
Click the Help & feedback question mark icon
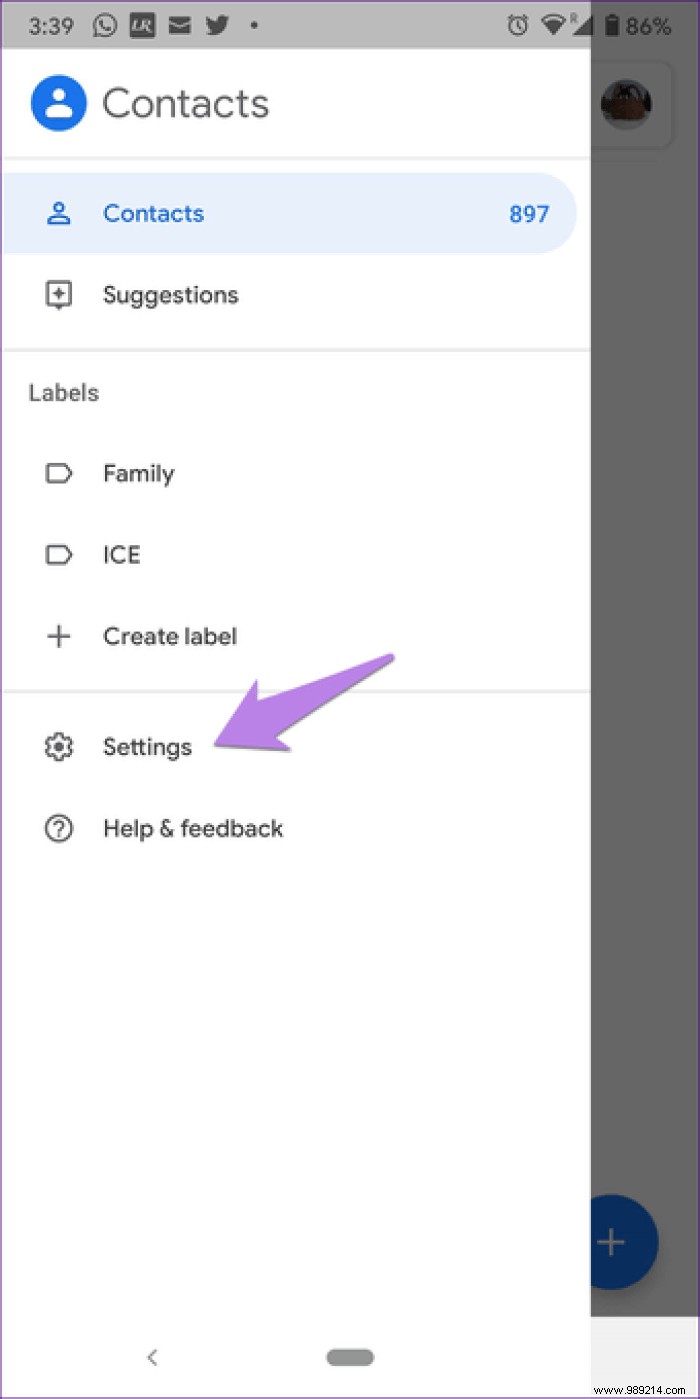[59, 828]
